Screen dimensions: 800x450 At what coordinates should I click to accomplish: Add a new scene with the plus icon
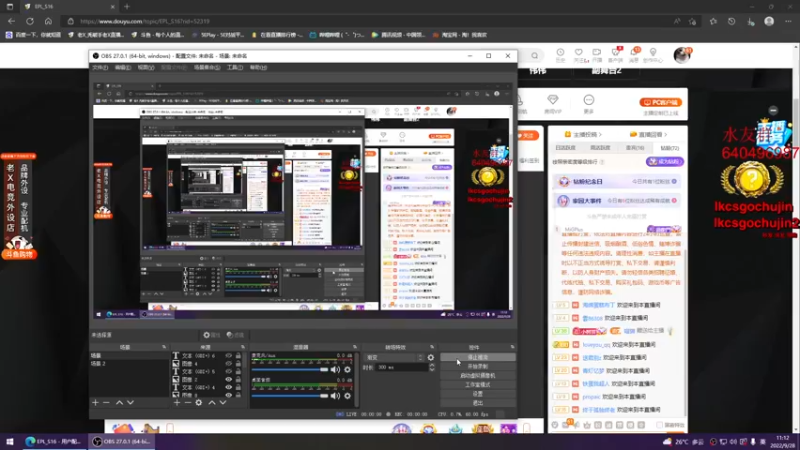(95, 403)
